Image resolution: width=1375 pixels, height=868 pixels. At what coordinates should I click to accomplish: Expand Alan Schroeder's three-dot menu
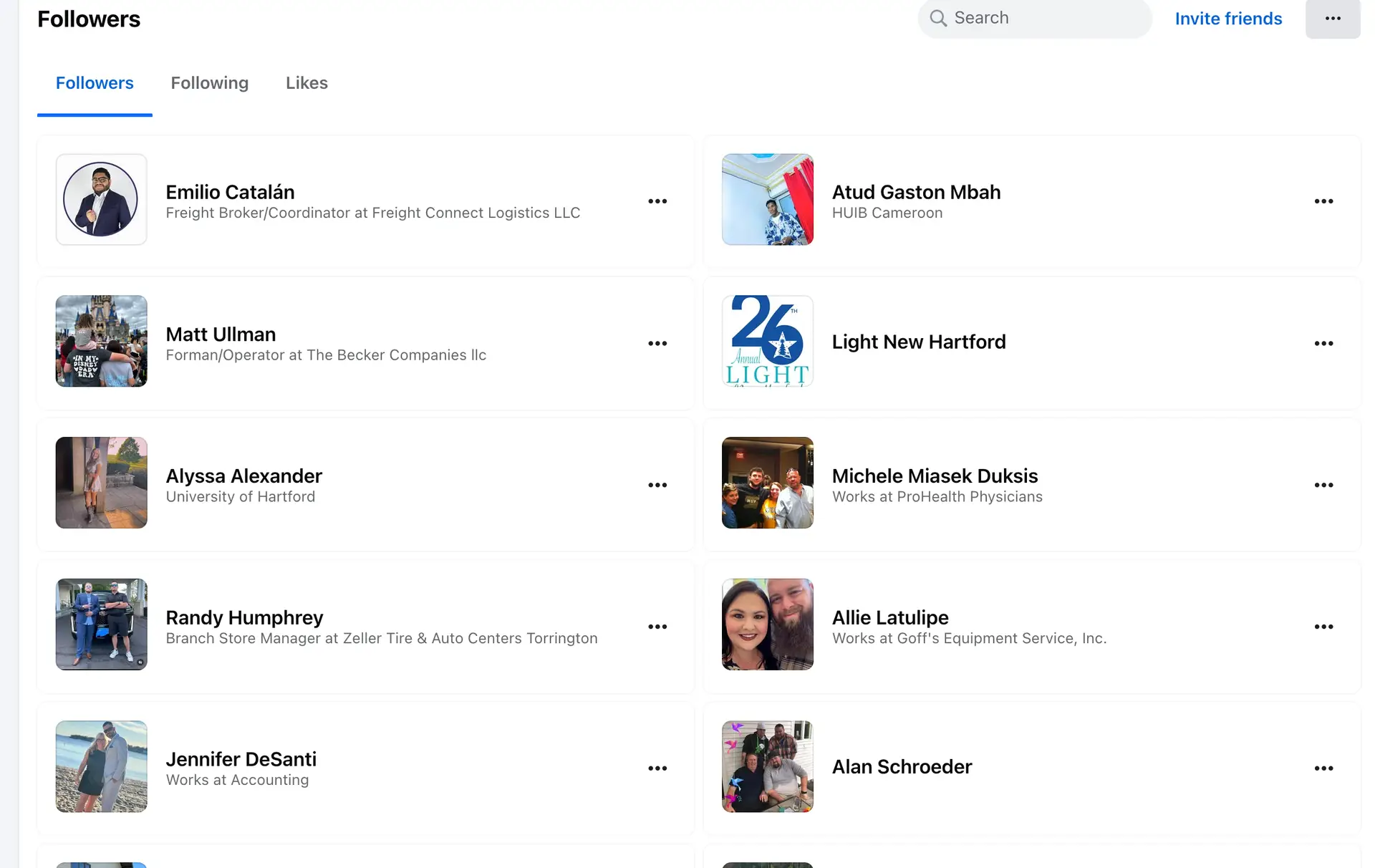1323,768
